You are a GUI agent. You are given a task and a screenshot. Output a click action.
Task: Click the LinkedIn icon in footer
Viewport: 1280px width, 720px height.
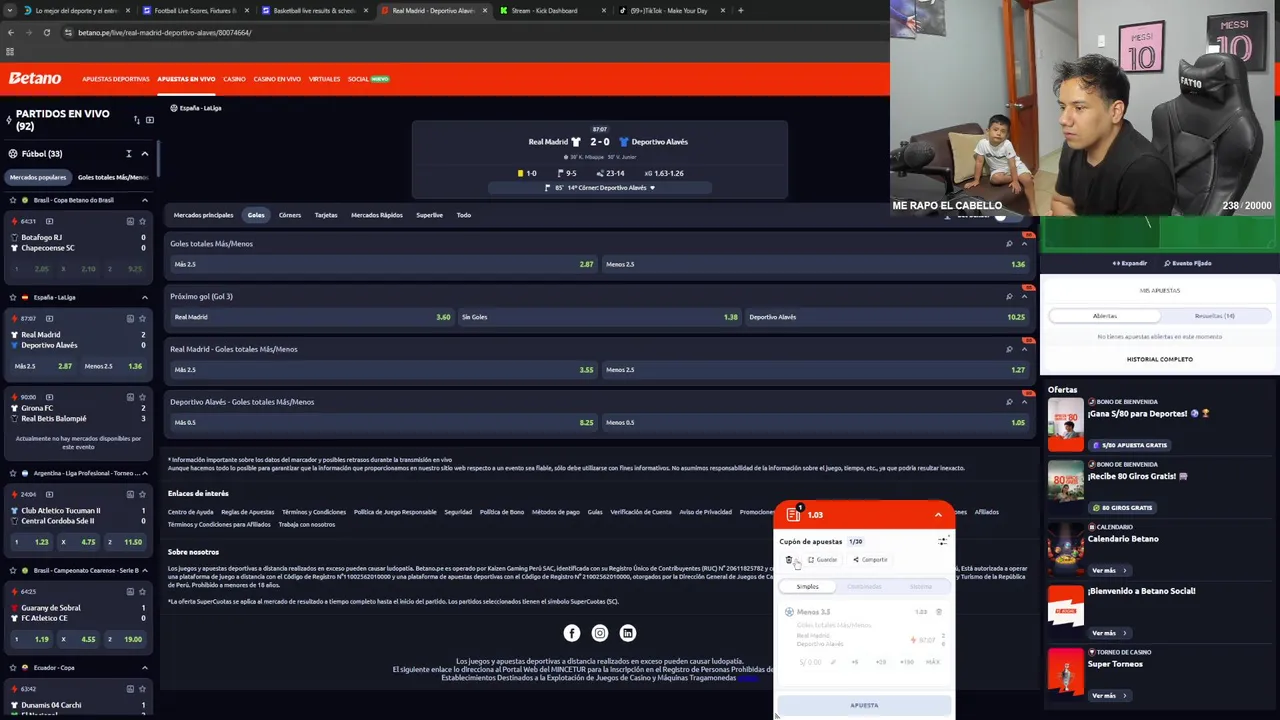tap(628, 633)
